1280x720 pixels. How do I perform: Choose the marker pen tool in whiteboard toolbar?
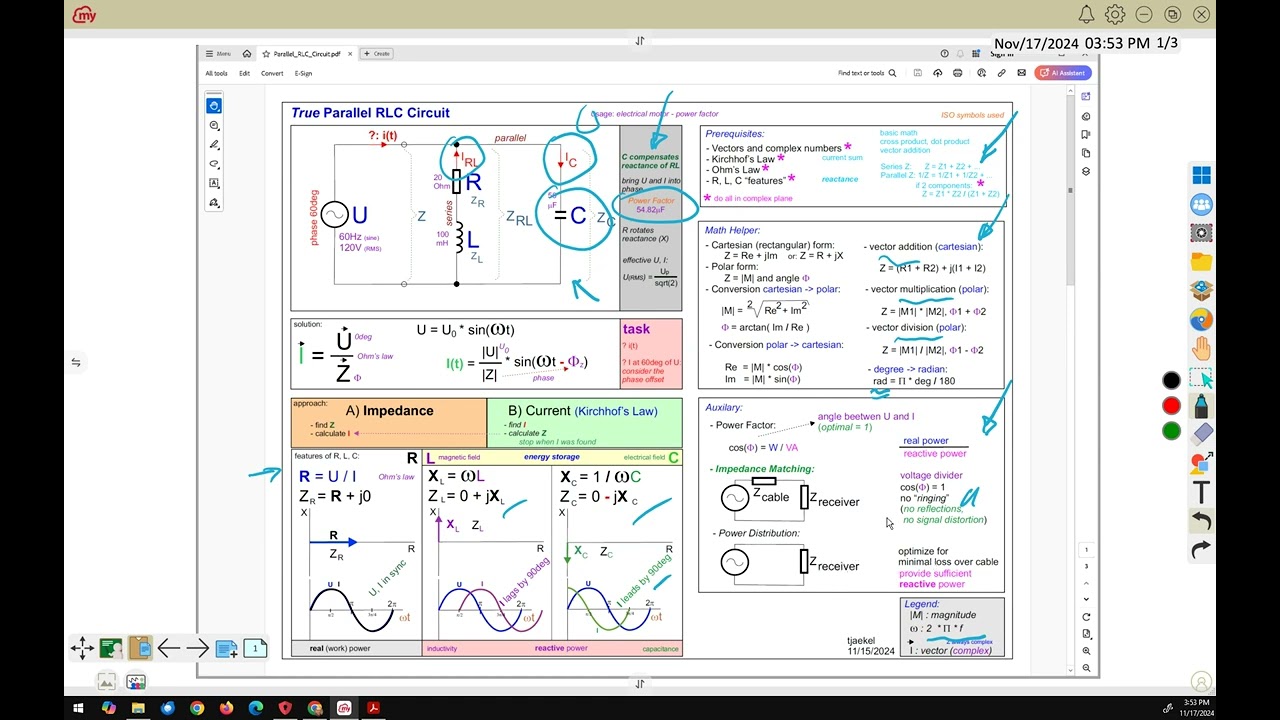1201,406
